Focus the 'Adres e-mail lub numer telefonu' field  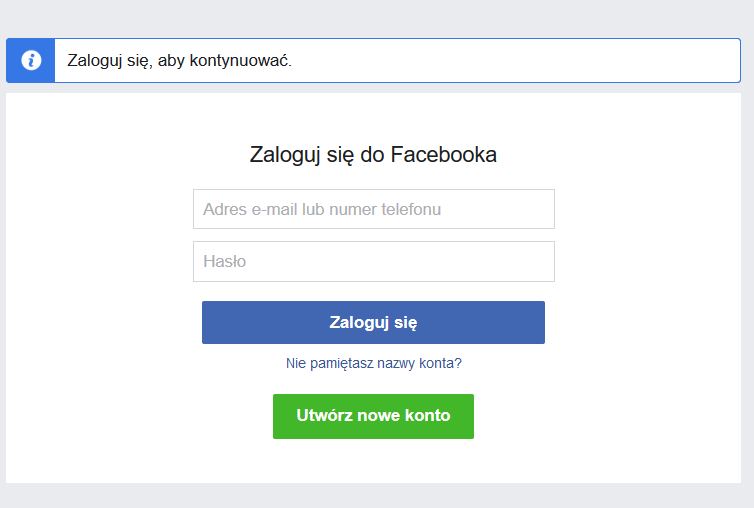pos(373,209)
